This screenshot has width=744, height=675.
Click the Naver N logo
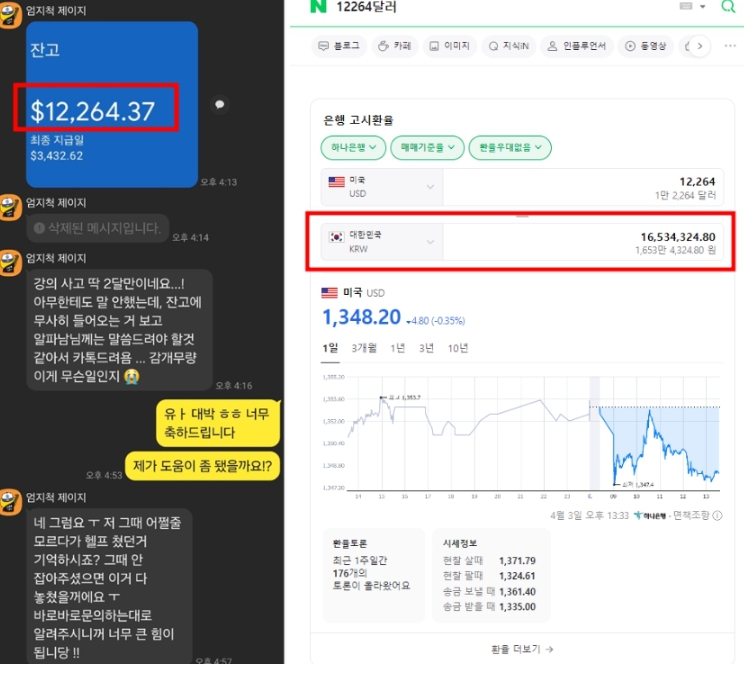click(318, 6)
